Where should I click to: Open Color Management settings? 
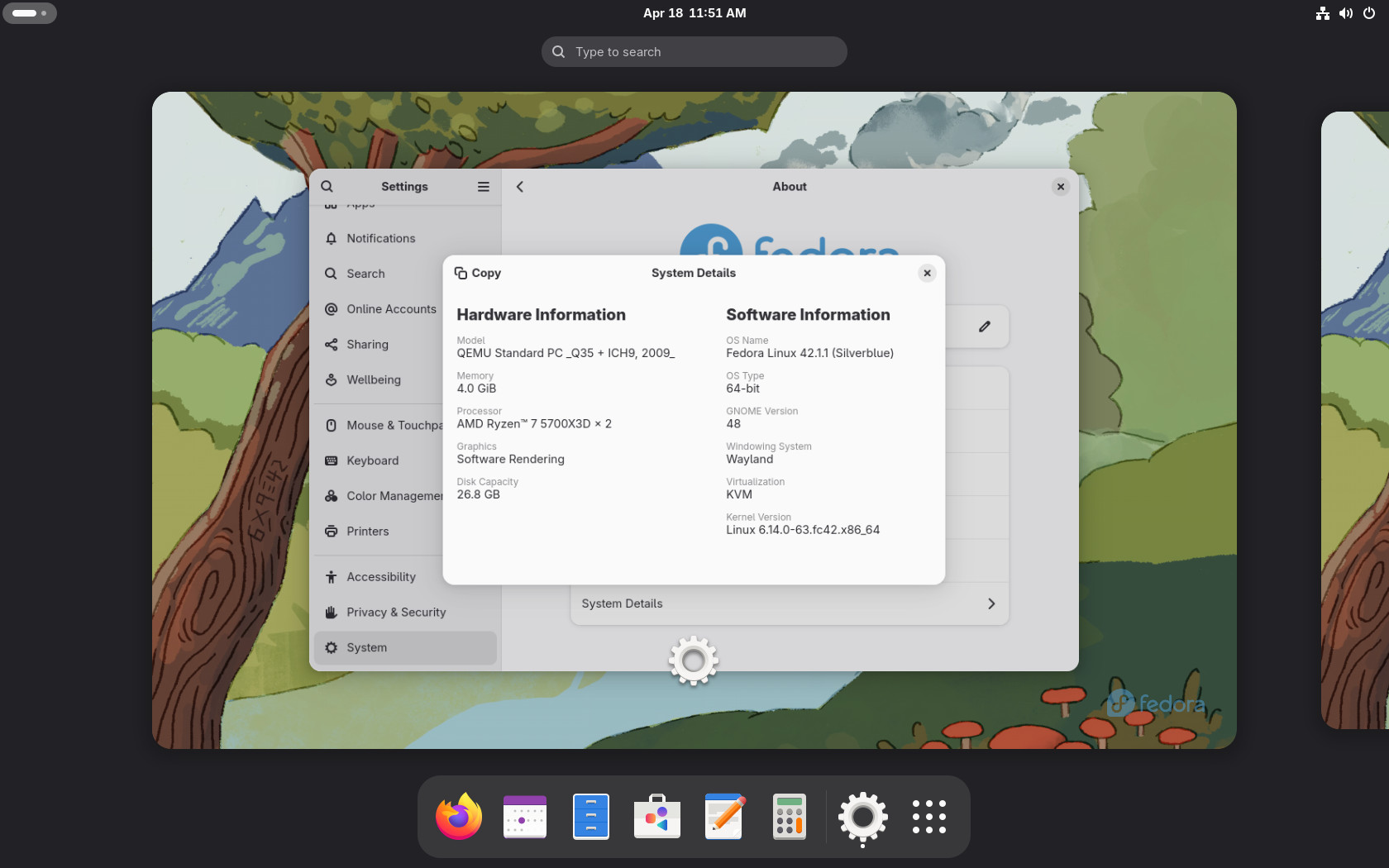378,496
